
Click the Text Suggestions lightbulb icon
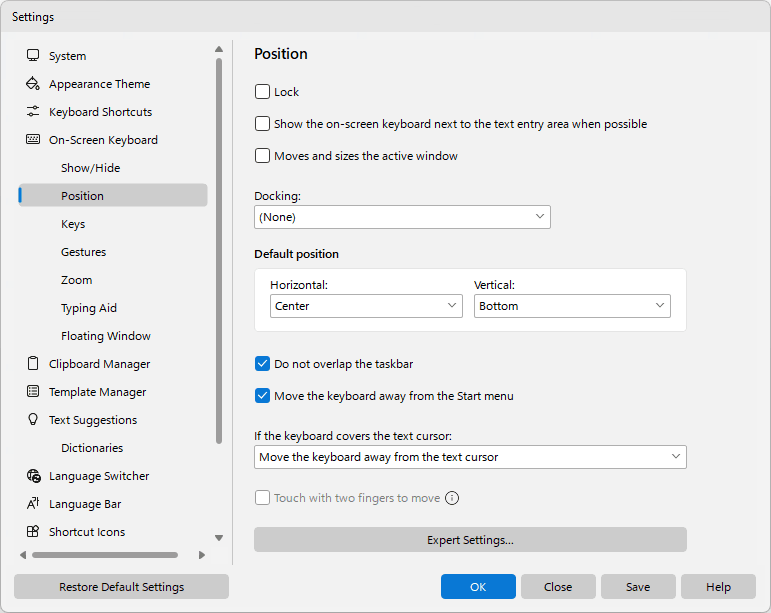pyautogui.click(x=33, y=419)
